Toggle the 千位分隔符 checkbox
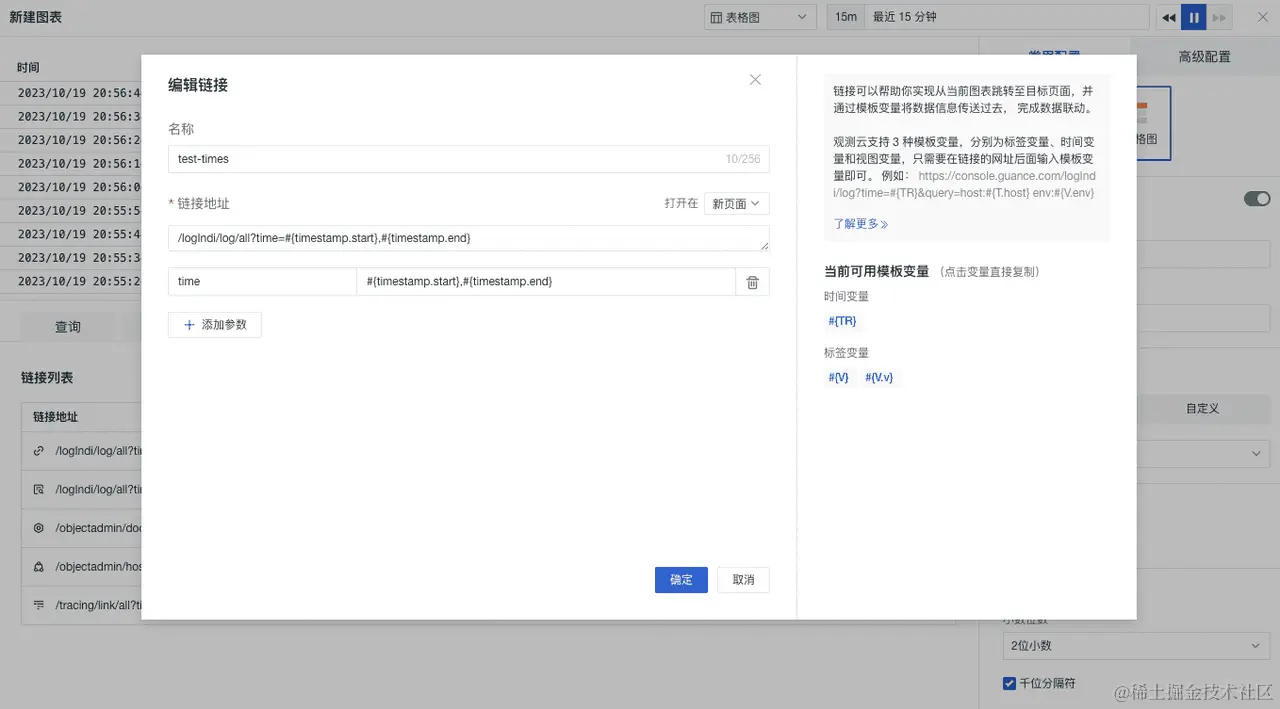 click(x=1009, y=683)
